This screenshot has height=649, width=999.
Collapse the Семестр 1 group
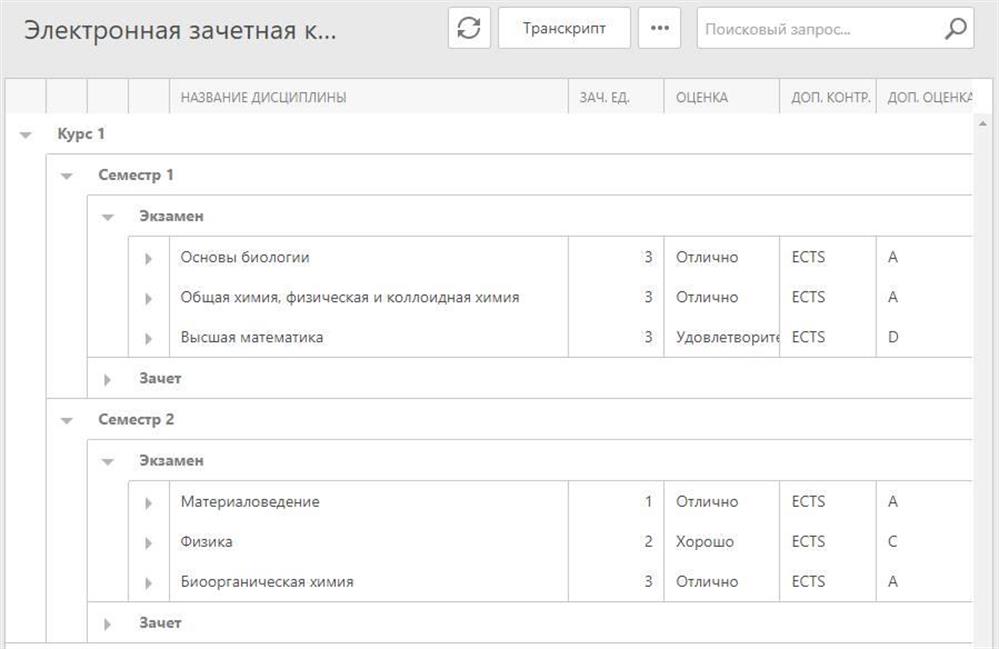click(x=66, y=176)
